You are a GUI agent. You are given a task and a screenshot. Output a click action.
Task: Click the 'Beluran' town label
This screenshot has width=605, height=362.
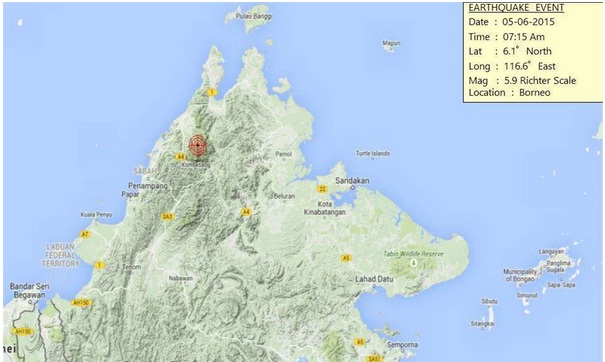284,196
